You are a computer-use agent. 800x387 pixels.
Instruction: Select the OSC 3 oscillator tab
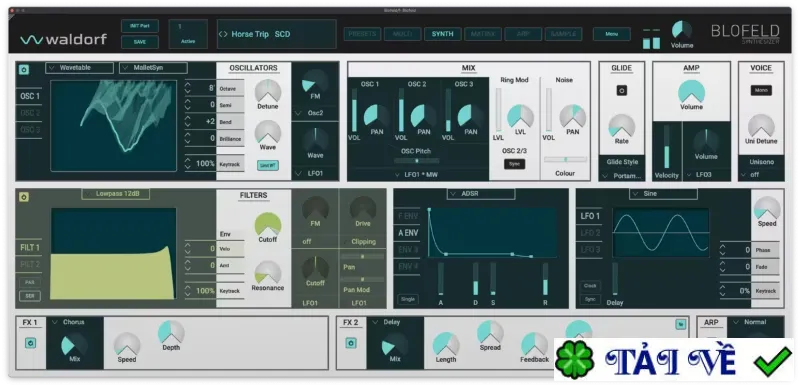pyautogui.click(x=30, y=130)
